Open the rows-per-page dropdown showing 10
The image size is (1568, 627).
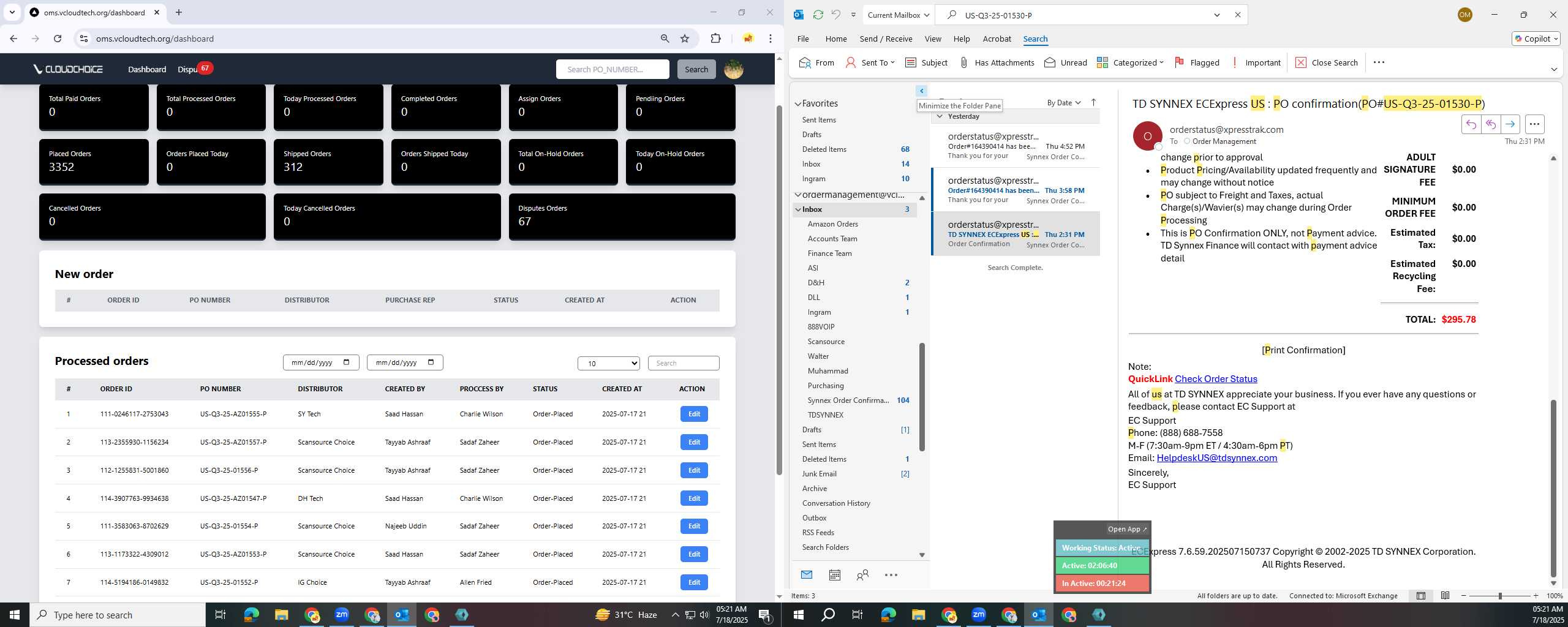tap(608, 363)
